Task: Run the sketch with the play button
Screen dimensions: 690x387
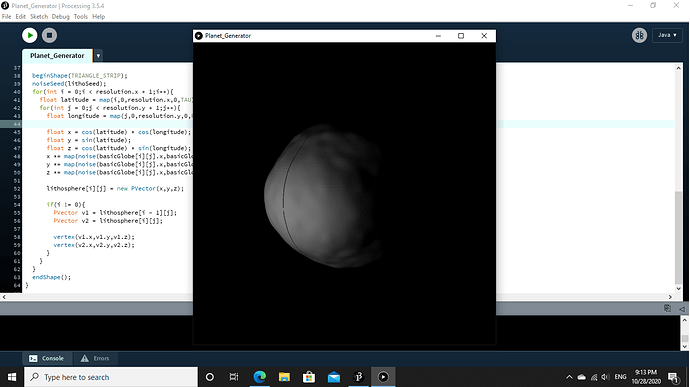Action: click(29, 35)
